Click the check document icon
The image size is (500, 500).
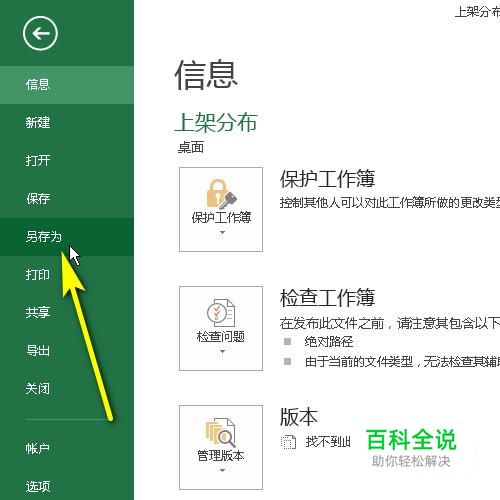[221, 313]
